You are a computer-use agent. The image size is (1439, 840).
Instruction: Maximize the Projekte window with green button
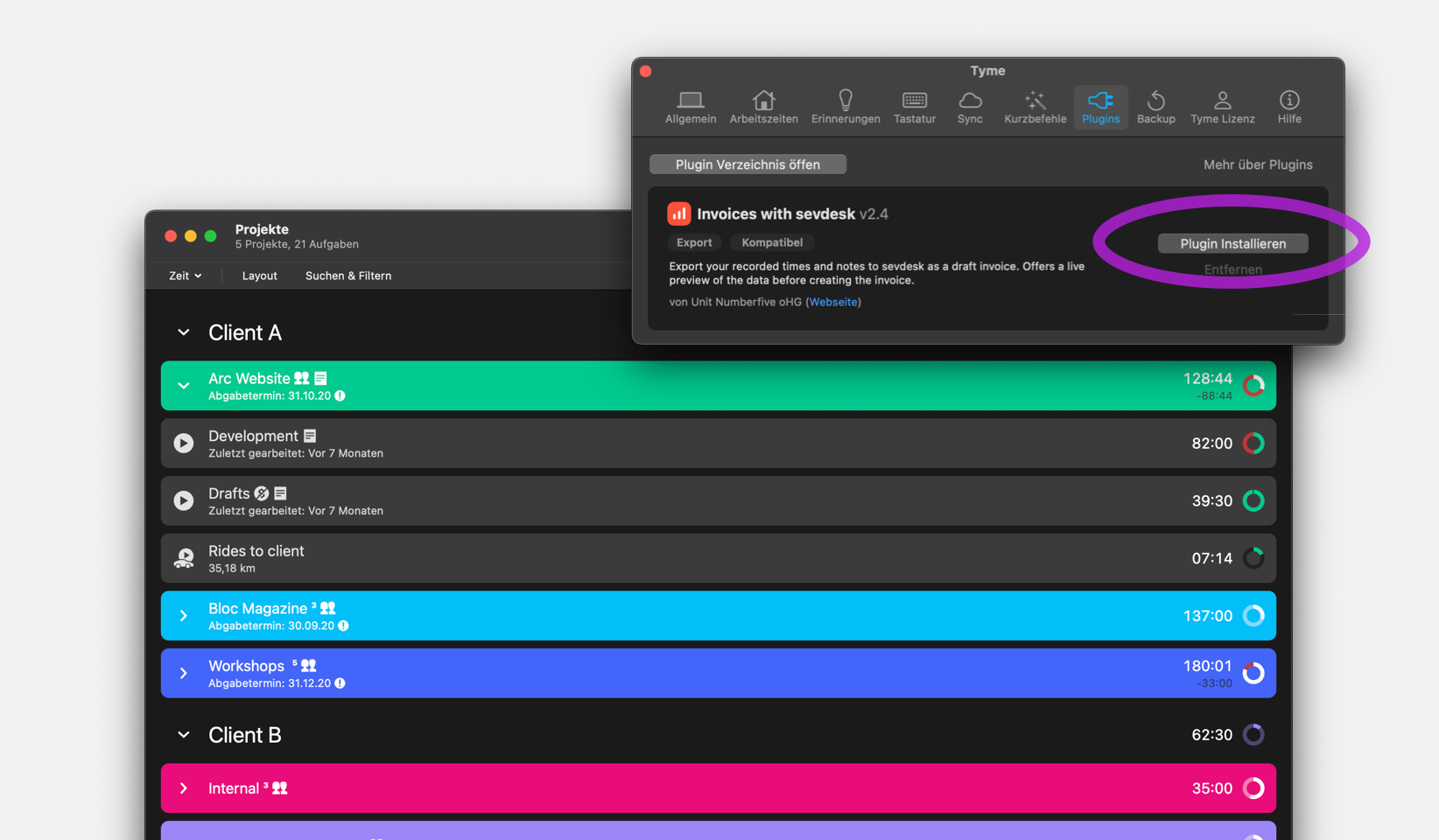(x=210, y=236)
